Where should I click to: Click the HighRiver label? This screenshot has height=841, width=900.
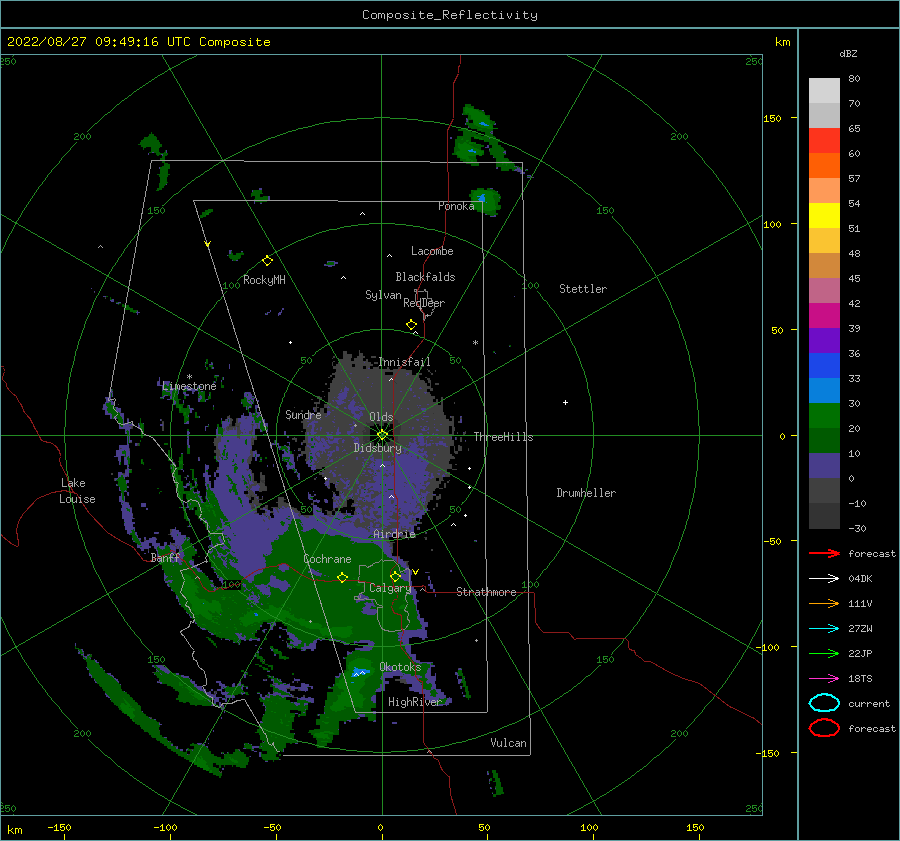(415, 702)
